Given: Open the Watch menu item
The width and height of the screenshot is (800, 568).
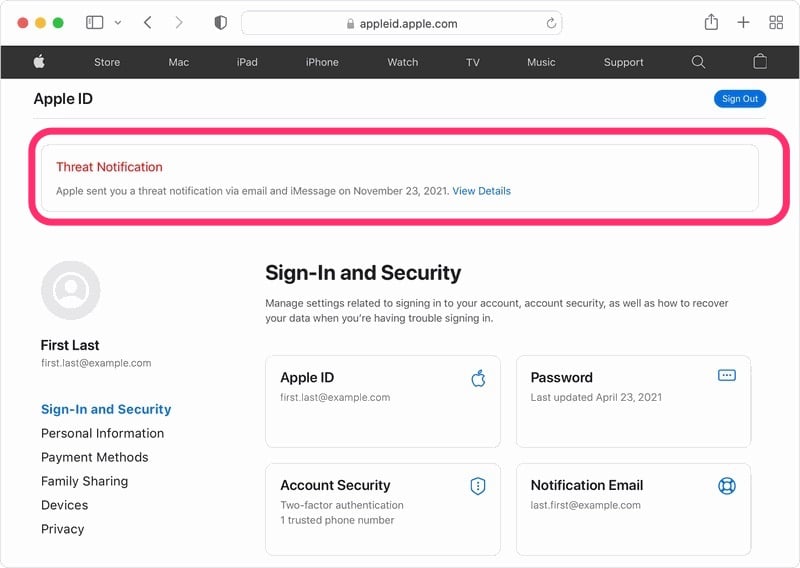Looking at the screenshot, I should (403, 62).
